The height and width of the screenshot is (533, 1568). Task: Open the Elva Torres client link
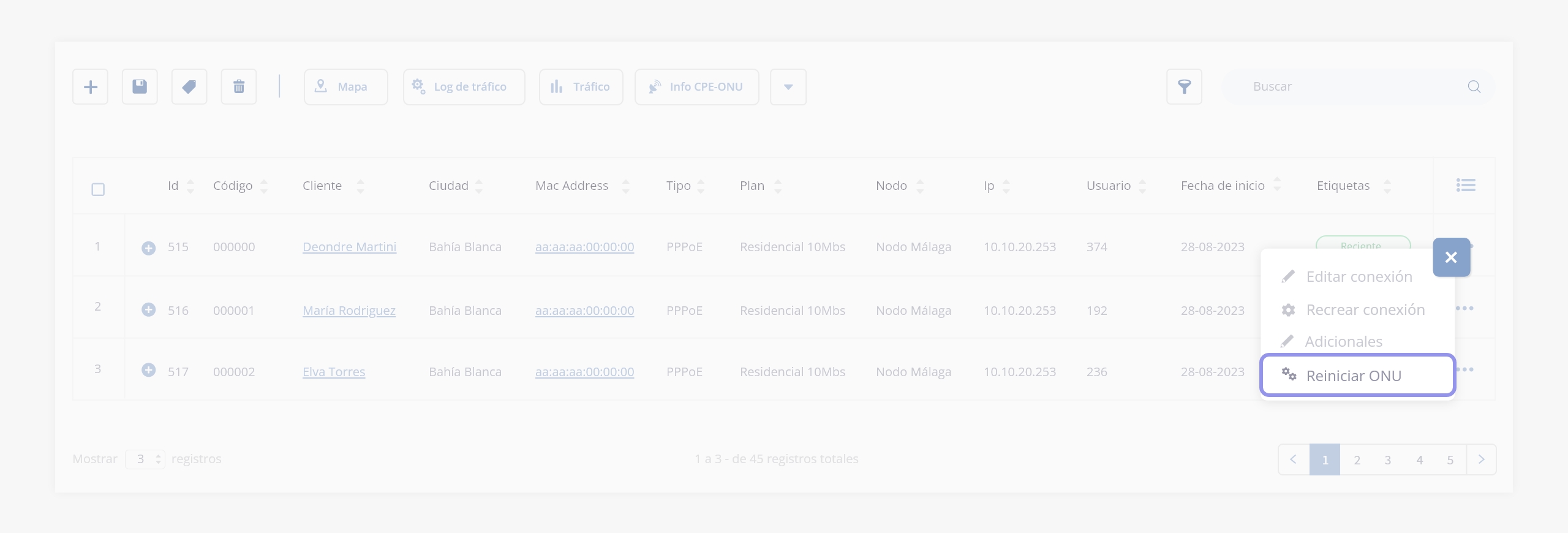pos(334,372)
